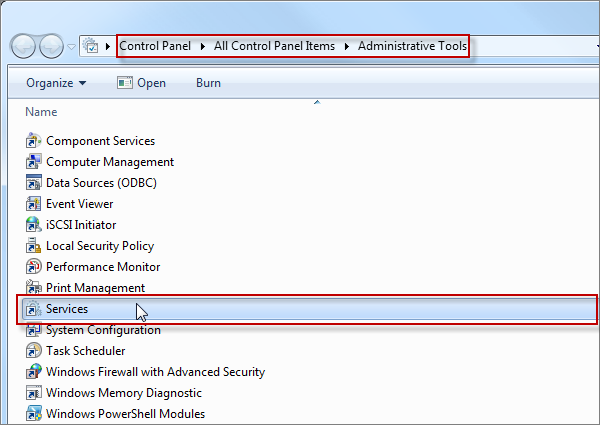Click the iSCSI Initiator icon
The height and width of the screenshot is (425, 600).
point(33,225)
